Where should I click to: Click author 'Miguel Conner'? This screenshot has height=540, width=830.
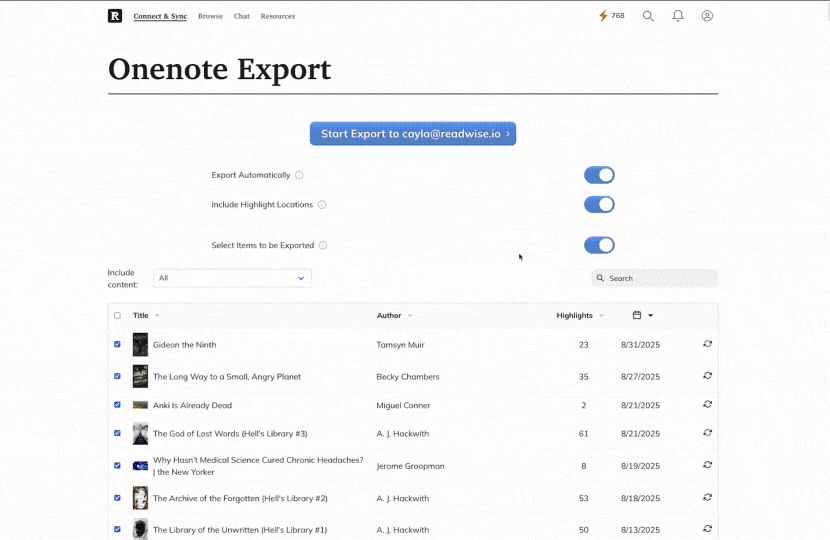403,405
